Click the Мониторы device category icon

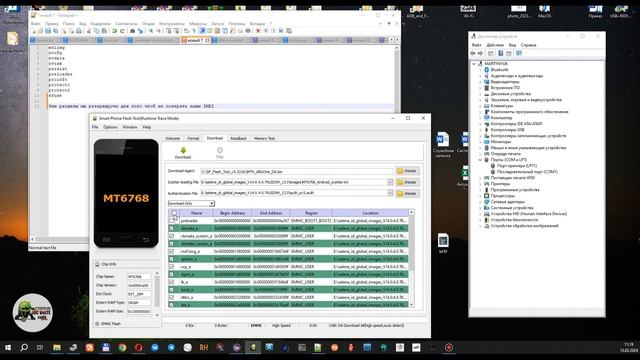487,142
